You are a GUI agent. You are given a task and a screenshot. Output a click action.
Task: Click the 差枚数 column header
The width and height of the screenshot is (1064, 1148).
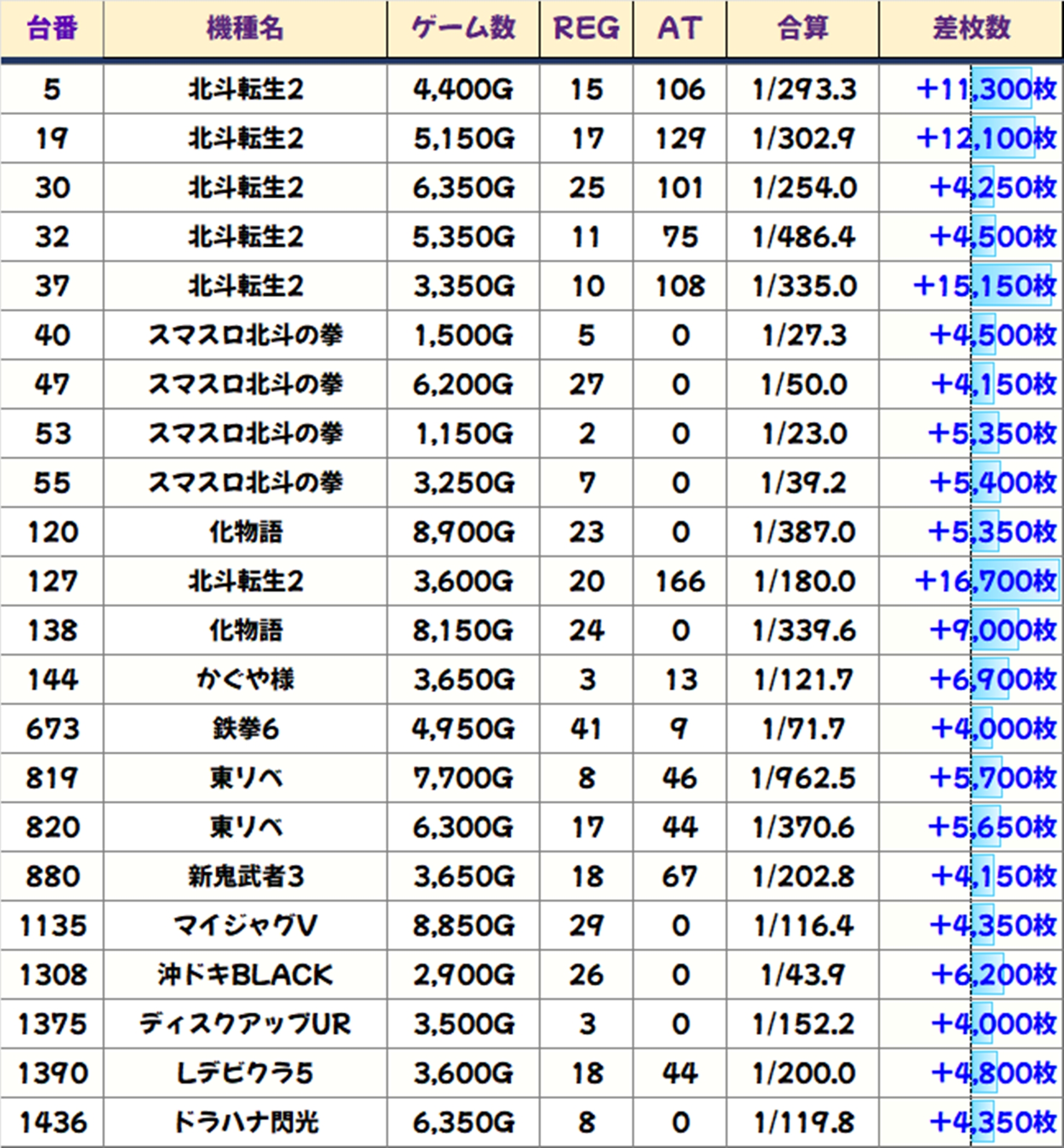click(971, 28)
